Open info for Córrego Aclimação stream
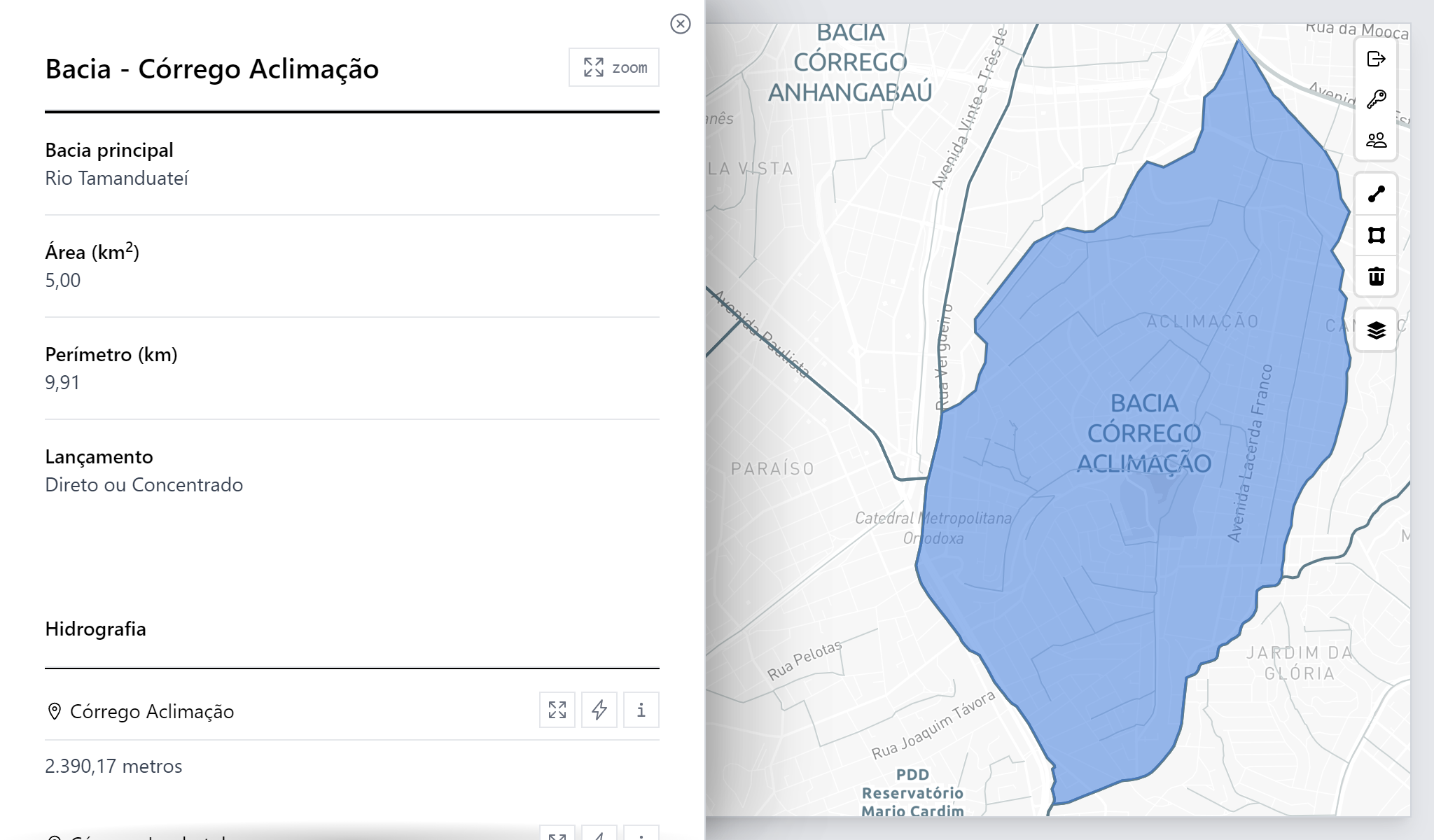1434x840 pixels. click(x=641, y=710)
